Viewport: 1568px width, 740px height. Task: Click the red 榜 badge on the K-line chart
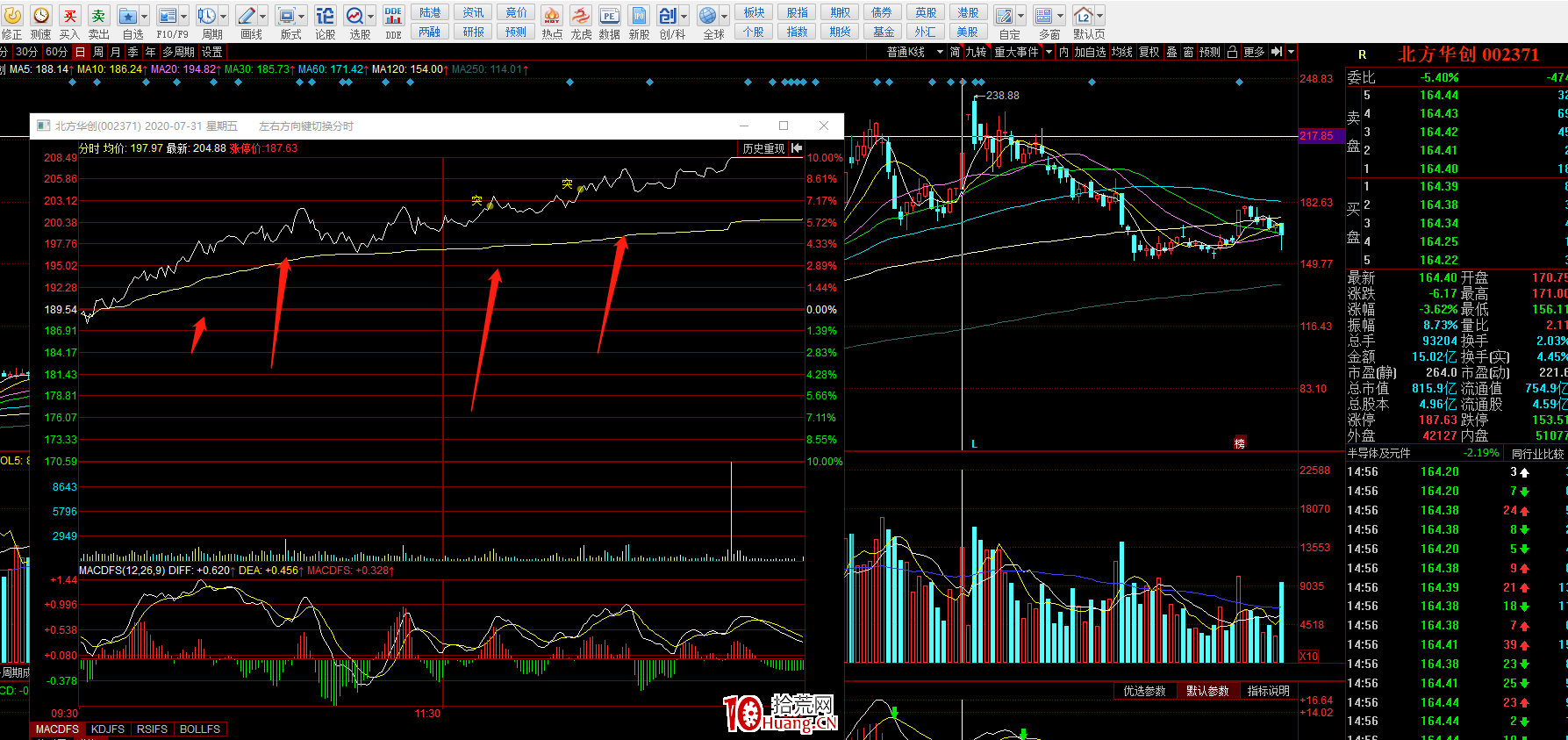[1240, 443]
